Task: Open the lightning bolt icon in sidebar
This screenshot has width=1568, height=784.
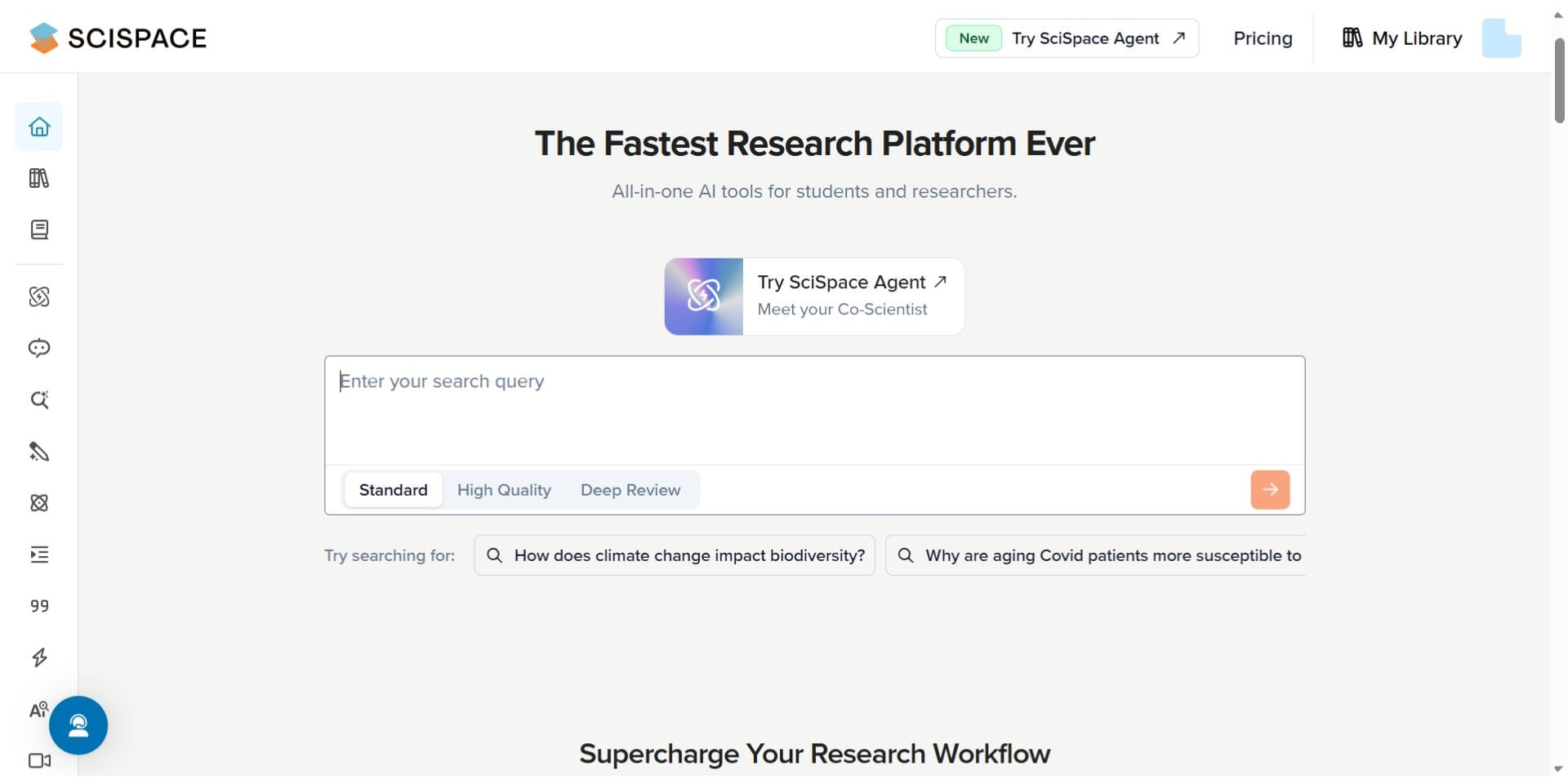Action: (39, 657)
